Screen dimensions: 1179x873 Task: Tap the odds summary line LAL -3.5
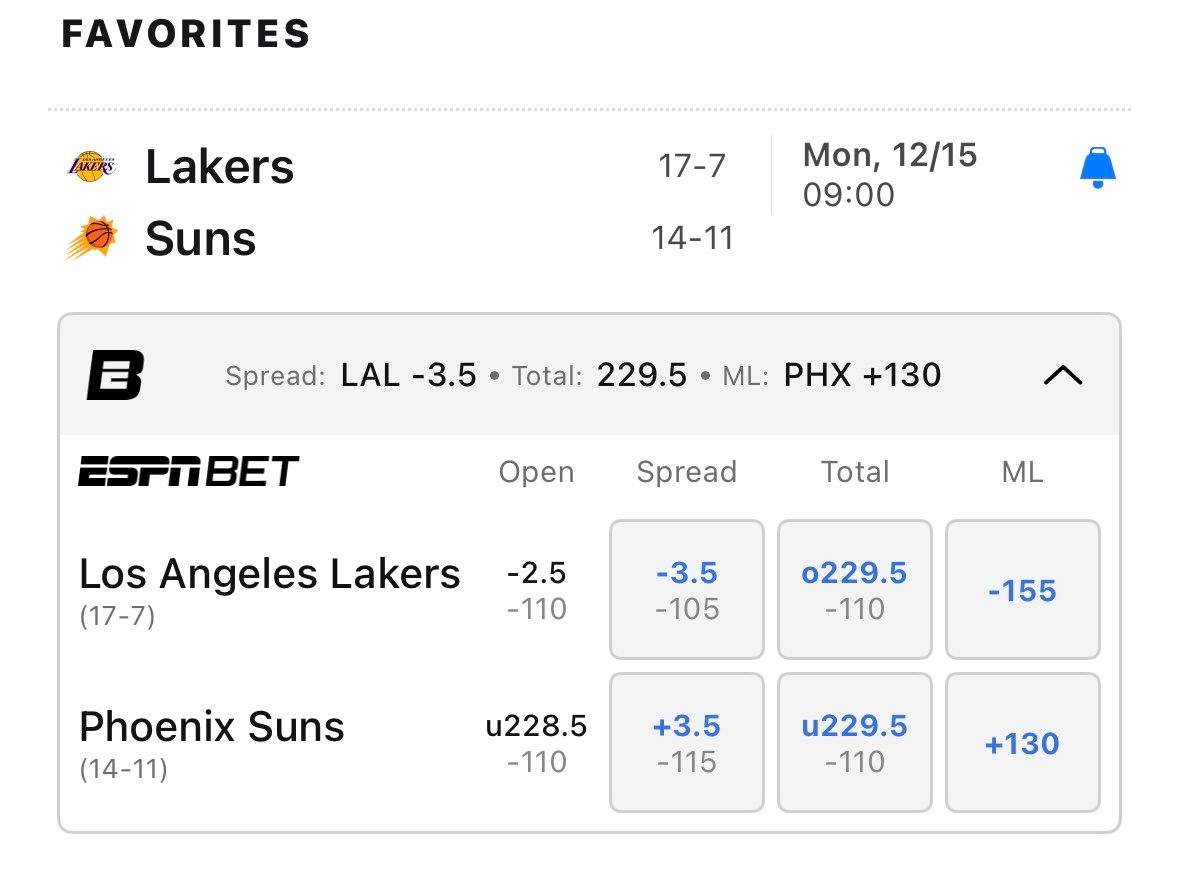(x=408, y=375)
